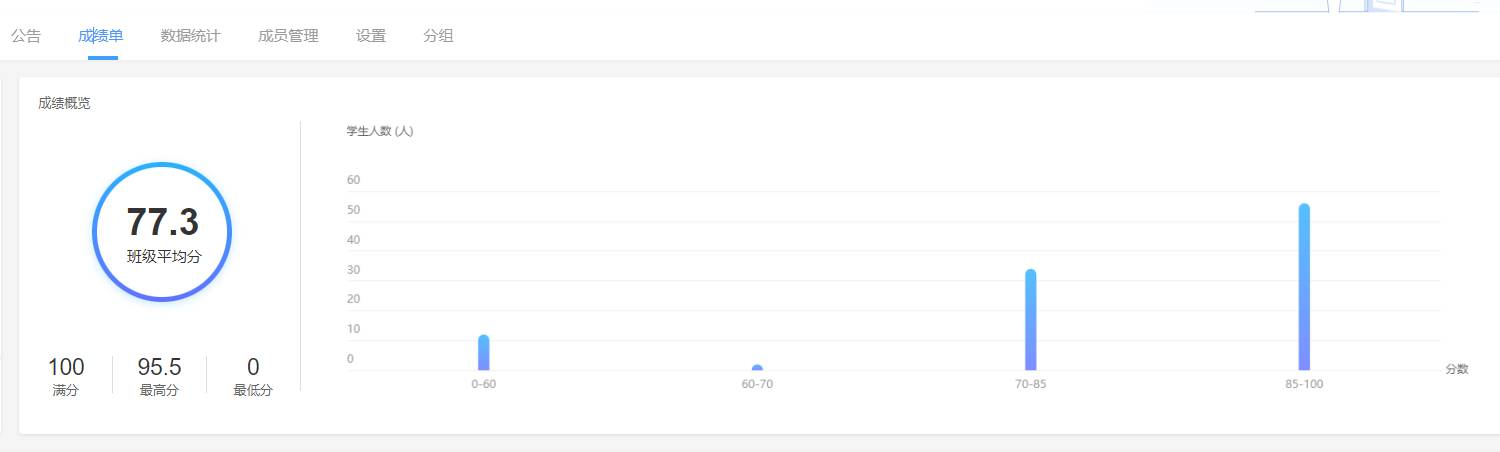
Task: Click the 满分 value of 100
Action: tap(66, 367)
